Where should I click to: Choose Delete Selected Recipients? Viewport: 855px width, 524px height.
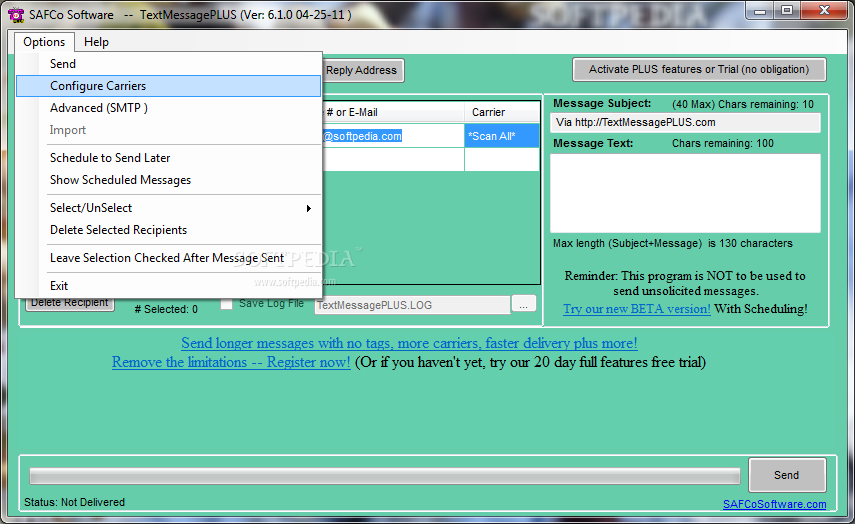coord(168,230)
